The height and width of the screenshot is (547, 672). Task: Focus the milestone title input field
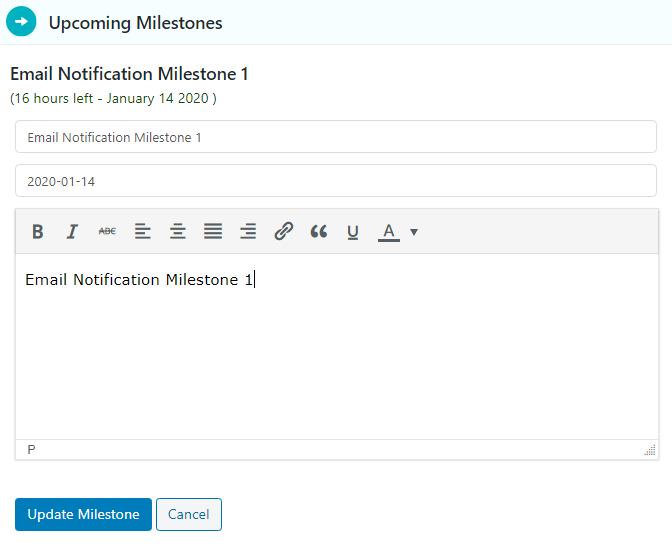pyautogui.click(x=336, y=137)
